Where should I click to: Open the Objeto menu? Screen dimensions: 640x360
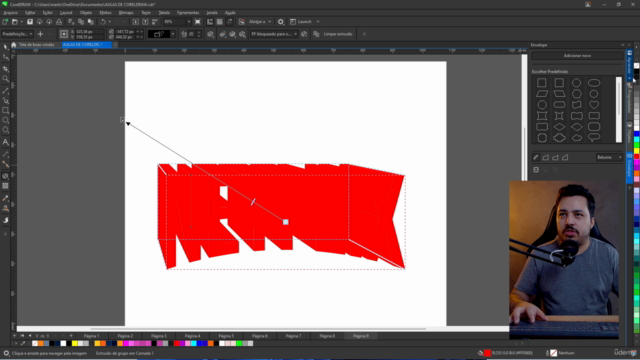pos(86,13)
